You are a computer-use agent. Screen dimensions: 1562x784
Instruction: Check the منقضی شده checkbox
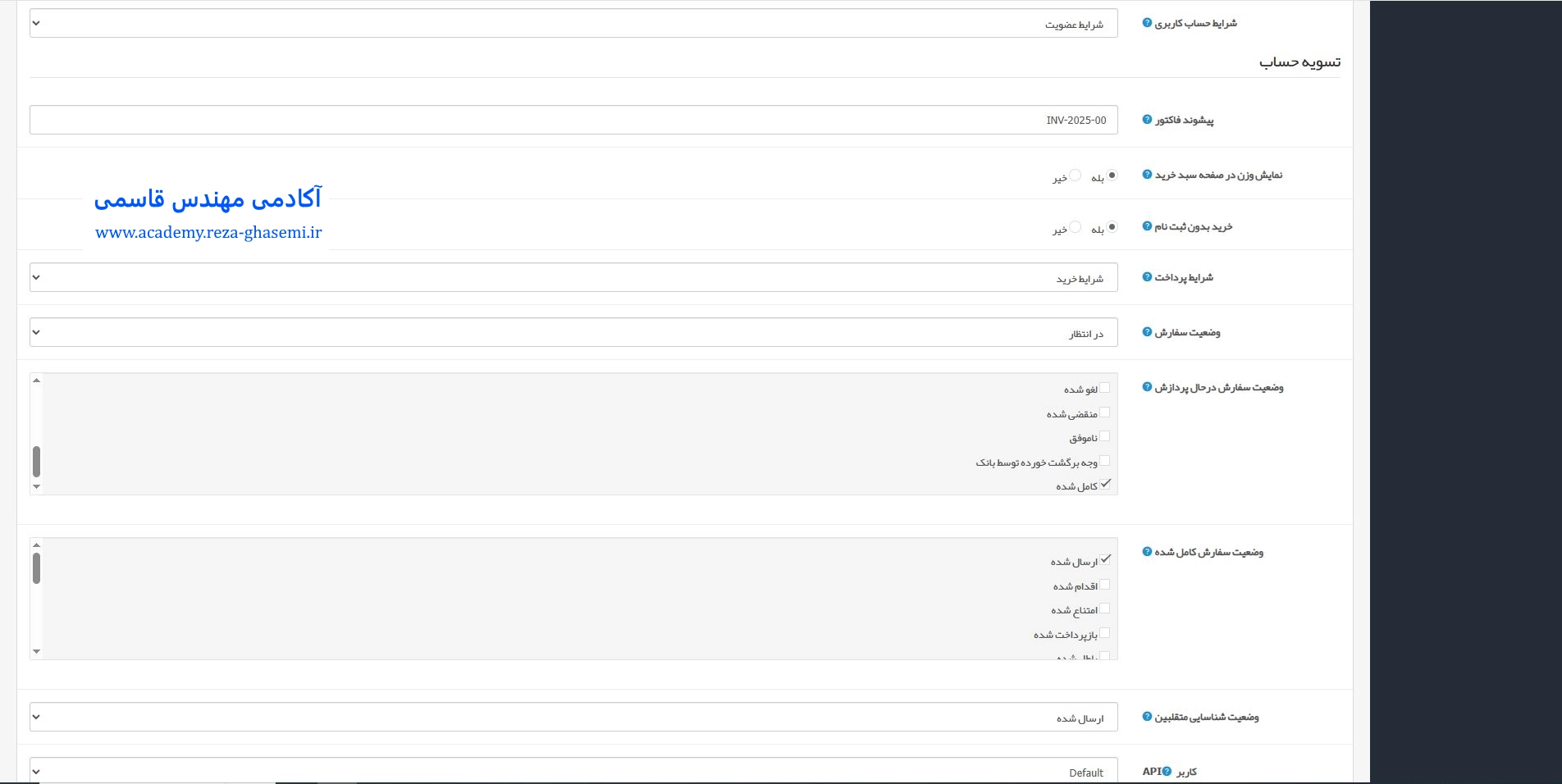(x=1104, y=413)
